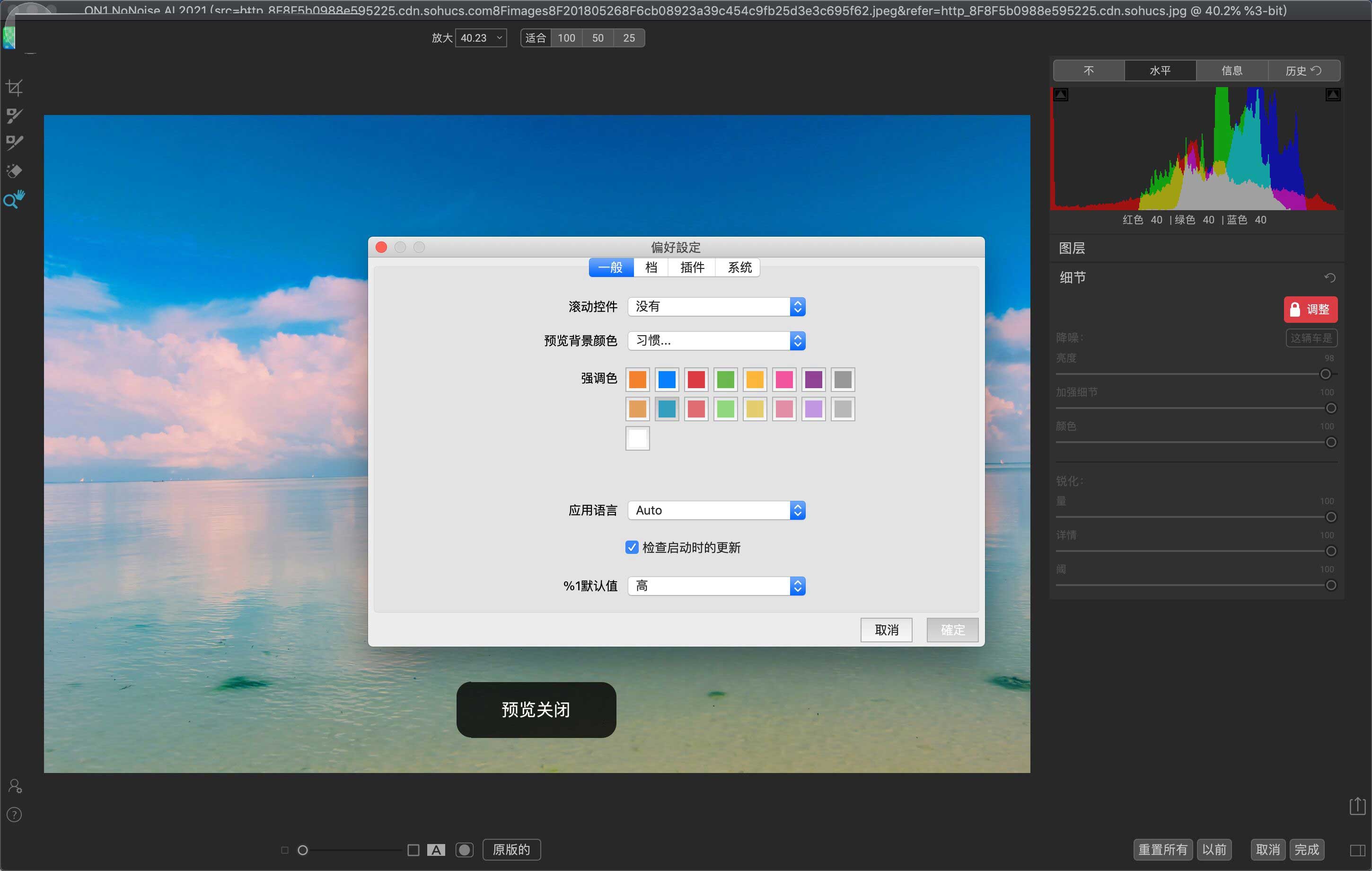Set zoom to 25
The image size is (1372, 871).
pos(629,37)
